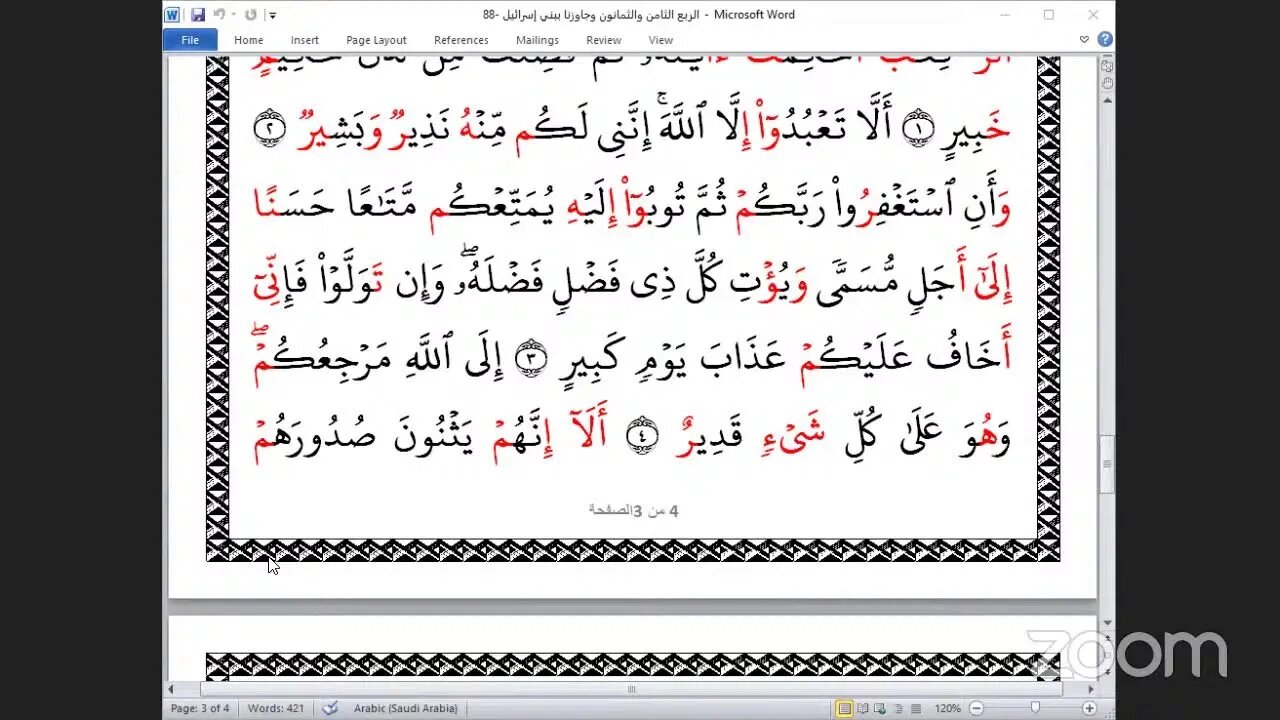Redo the last action
This screenshot has height=720, width=1280.
click(x=251, y=15)
